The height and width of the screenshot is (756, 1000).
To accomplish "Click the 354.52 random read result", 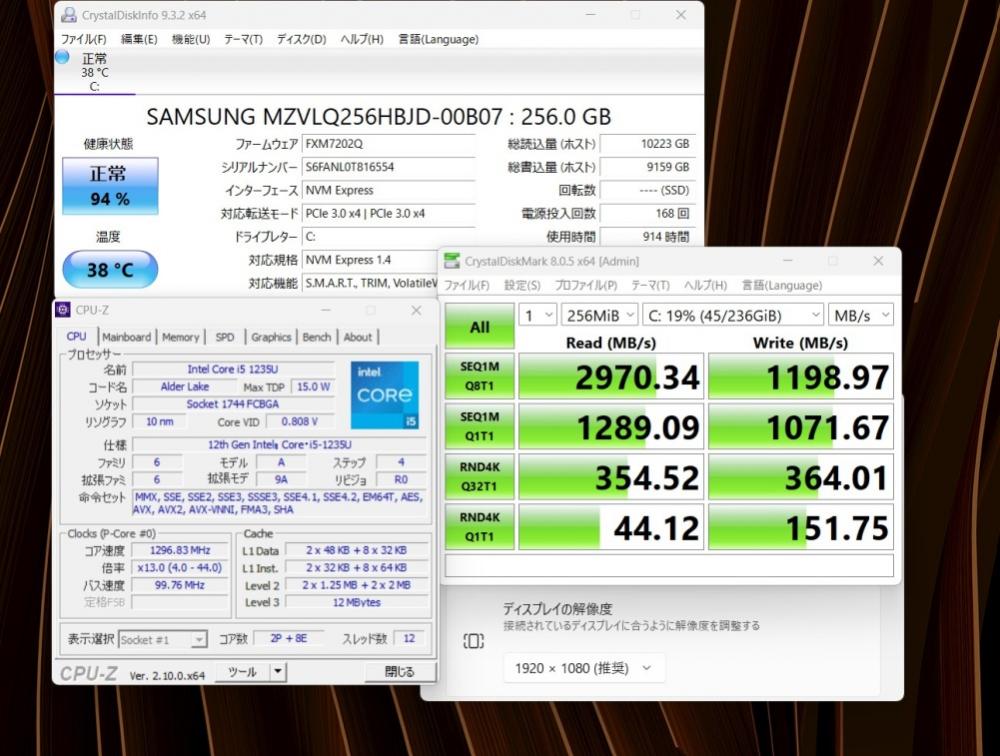I will point(611,477).
